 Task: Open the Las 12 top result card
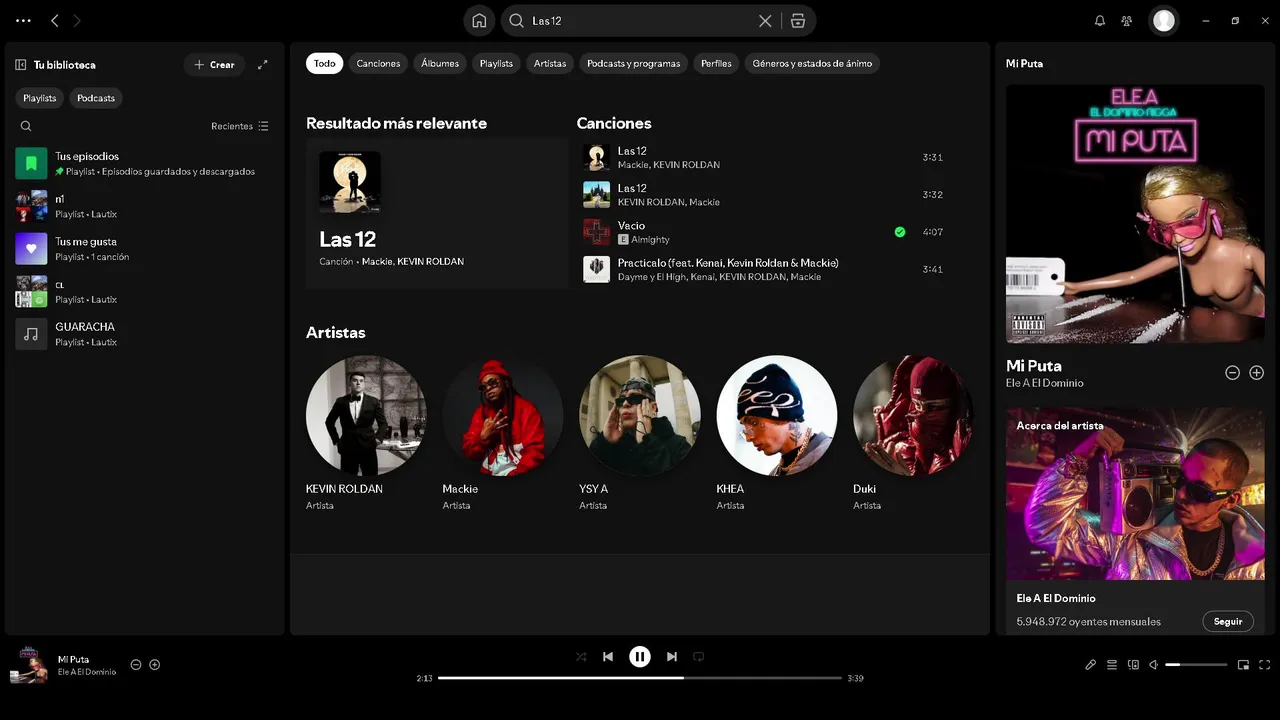pyautogui.click(x=437, y=213)
